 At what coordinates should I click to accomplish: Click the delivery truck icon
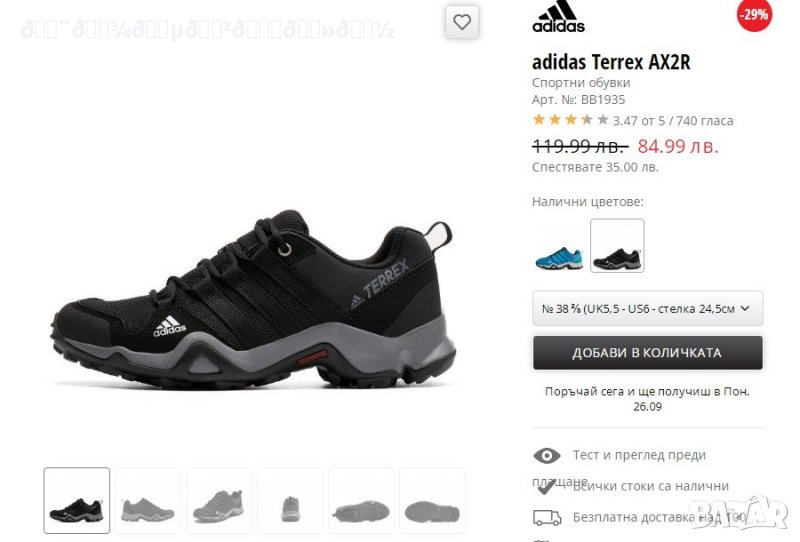[x=547, y=518]
